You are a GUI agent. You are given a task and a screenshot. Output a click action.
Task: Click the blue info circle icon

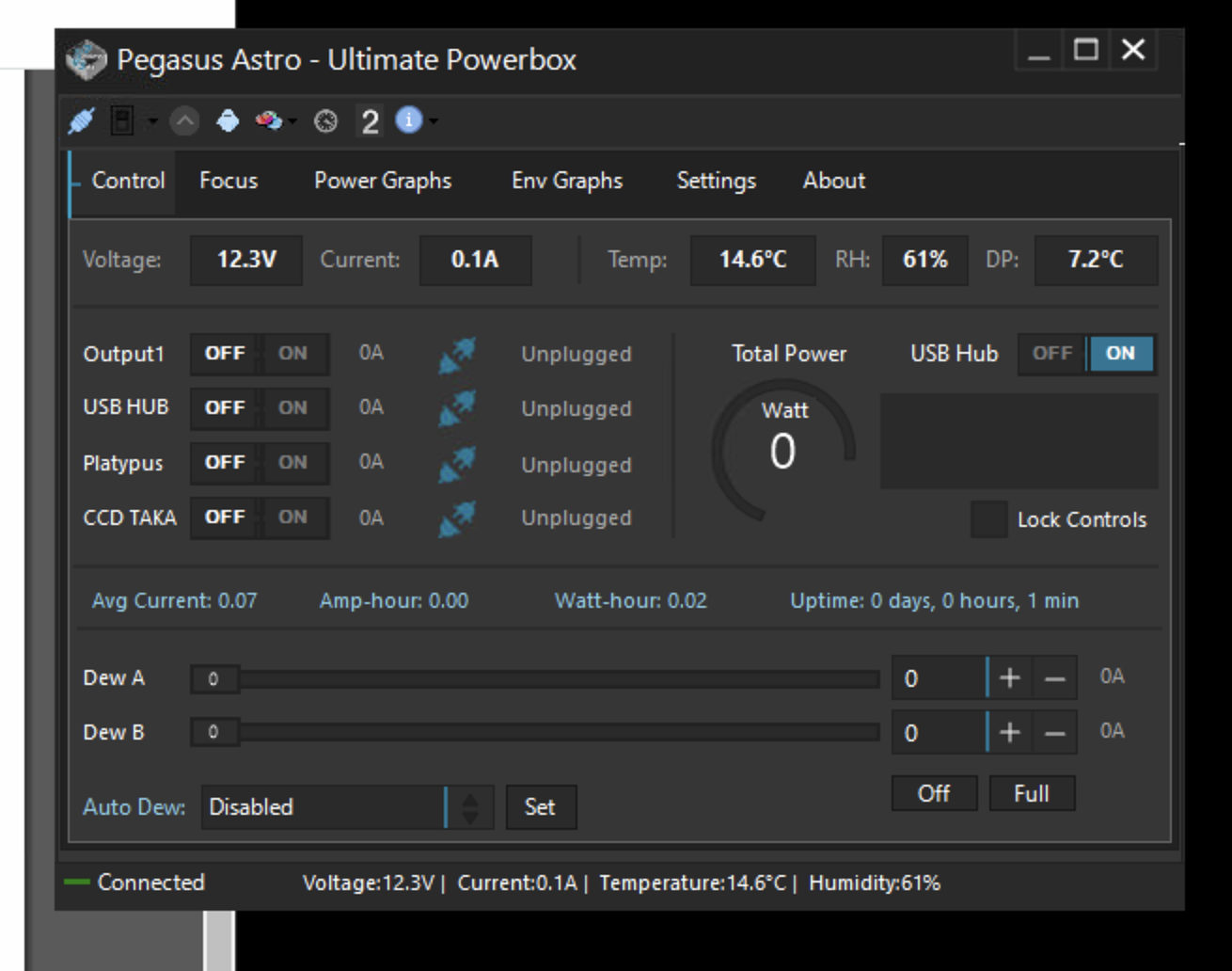408,119
